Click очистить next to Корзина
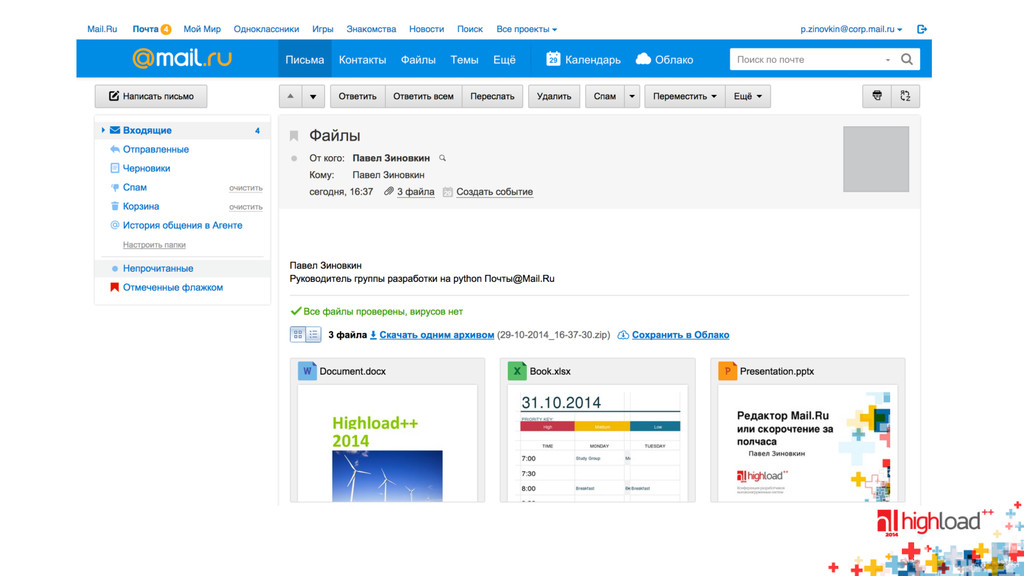Screen dimensions: 1024x576 click(246, 207)
